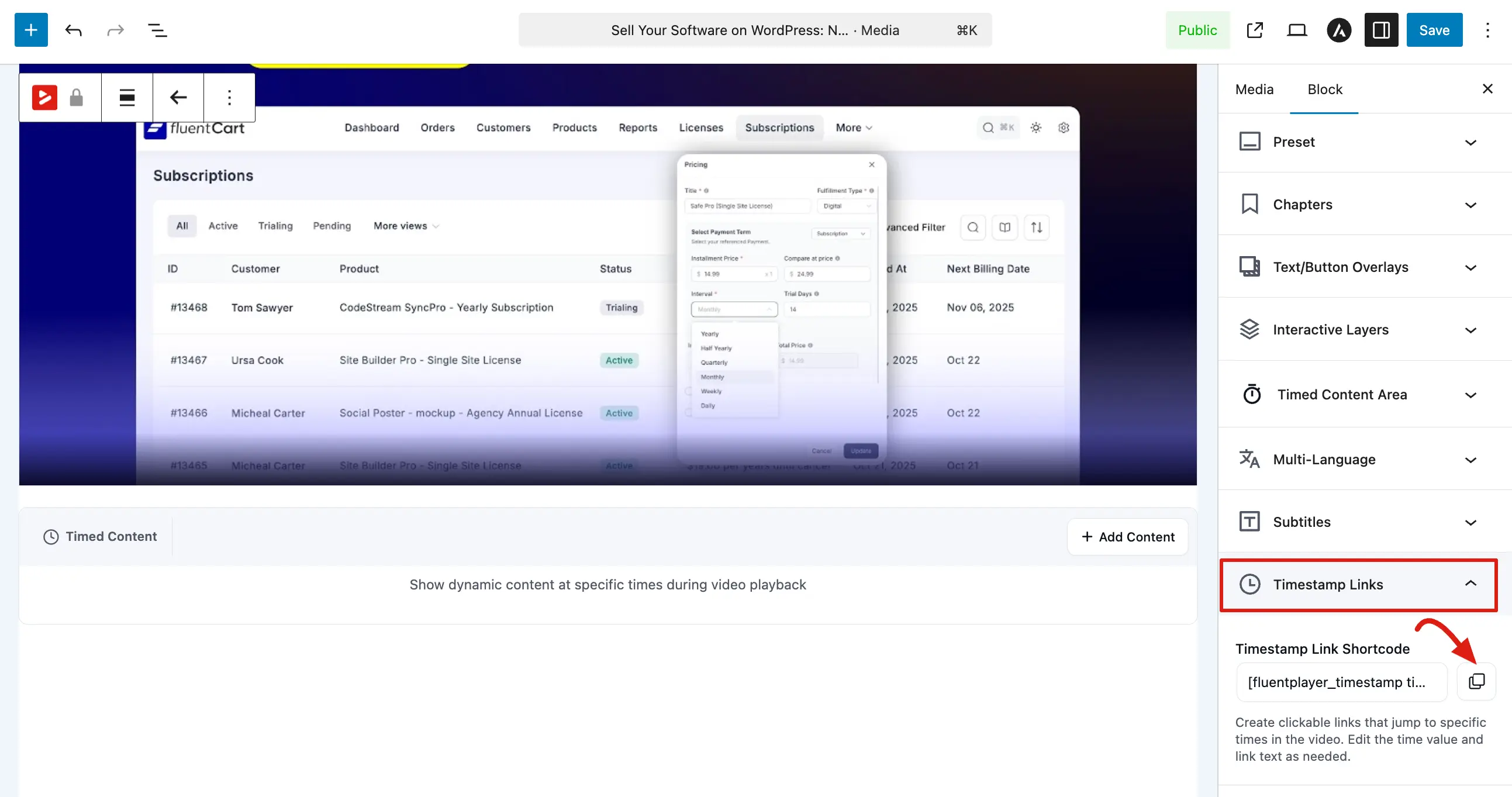Open FluentCart settings gear icon

[x=1064, y=127]
